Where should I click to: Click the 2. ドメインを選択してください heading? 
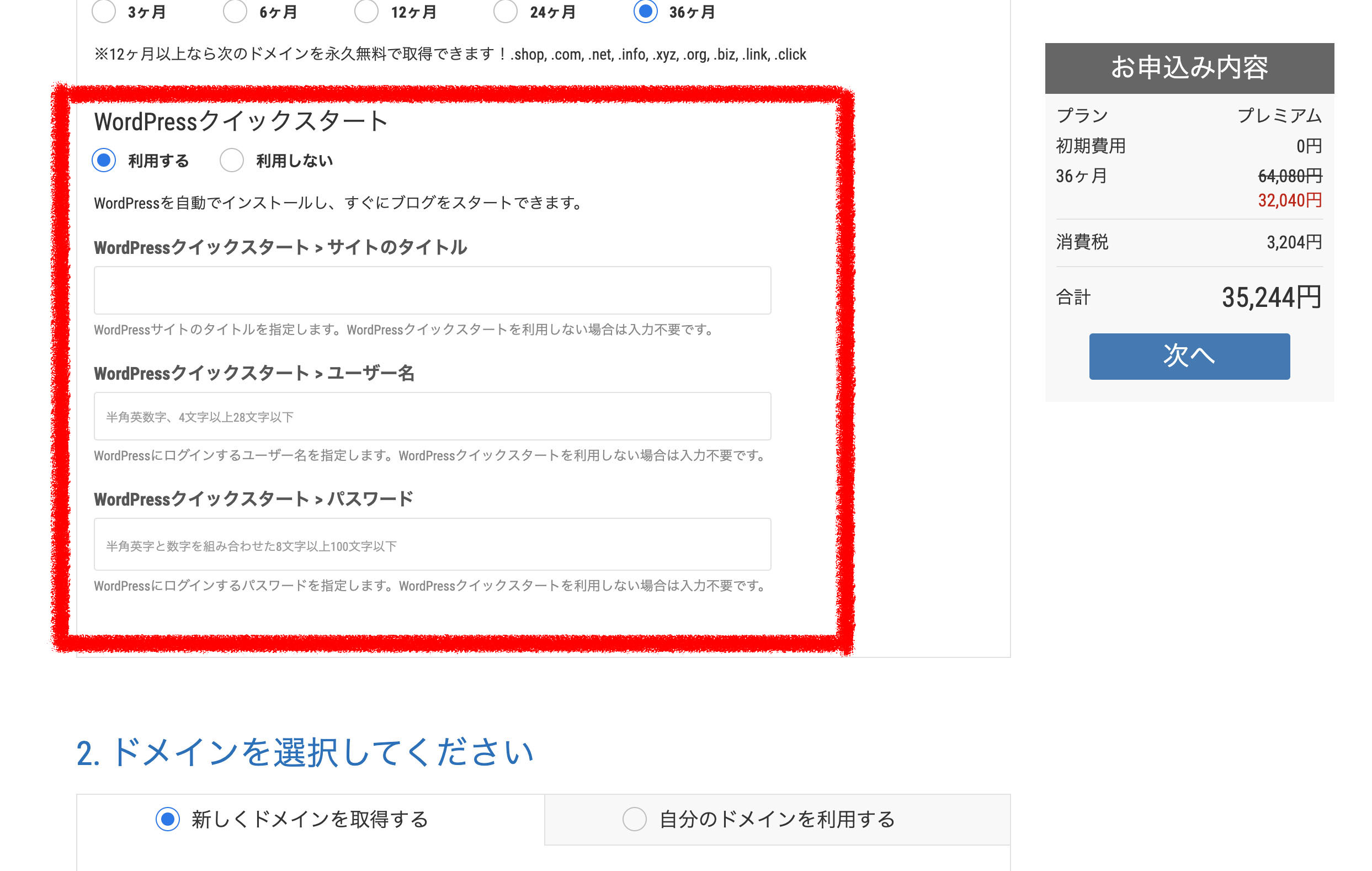(305, 752)
